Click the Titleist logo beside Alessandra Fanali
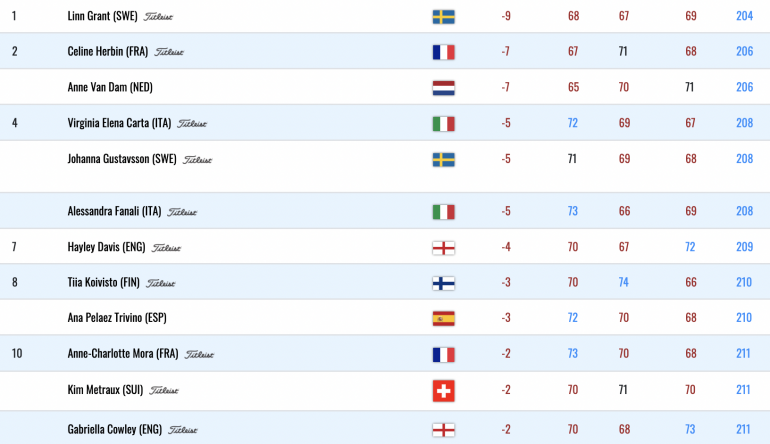Image resolution: width=770 pixels, height=444 pixels. coord(182,212)
